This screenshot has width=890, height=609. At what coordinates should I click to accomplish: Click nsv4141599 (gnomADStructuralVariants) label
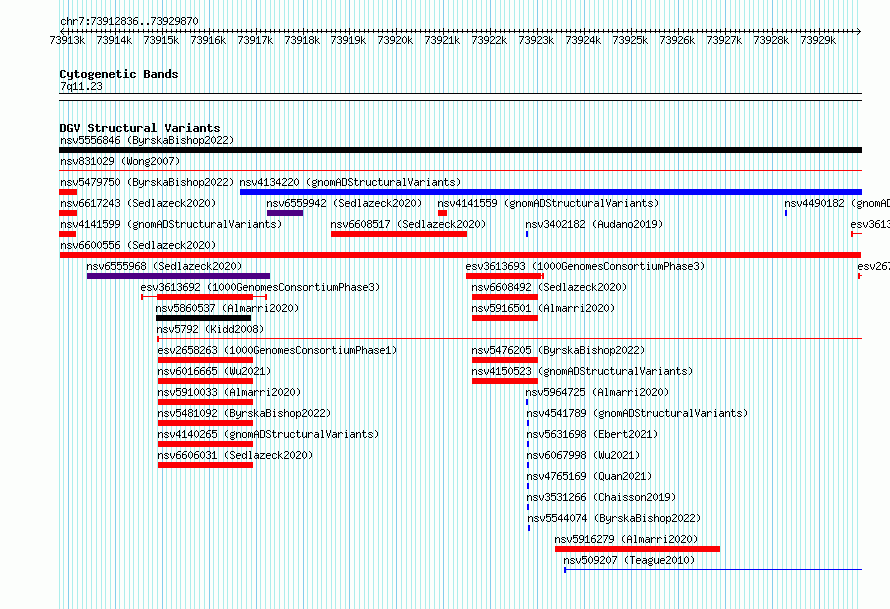(171, 224)
